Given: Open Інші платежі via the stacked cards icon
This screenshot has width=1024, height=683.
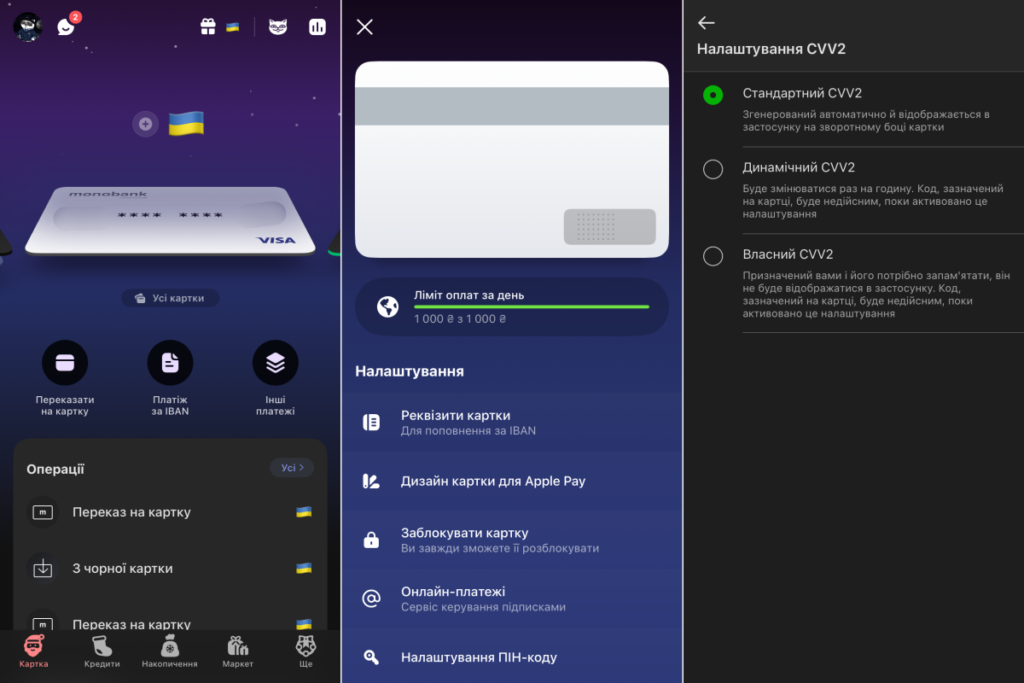Looking at the screenshot, I should pyautogui.click(x=275, y=362).
